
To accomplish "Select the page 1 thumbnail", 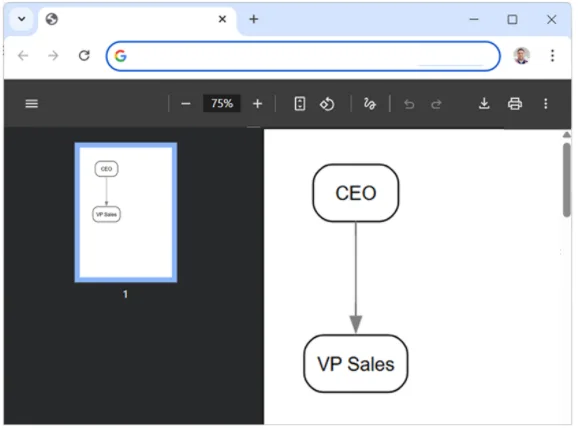I will click(x=126, y=213).
